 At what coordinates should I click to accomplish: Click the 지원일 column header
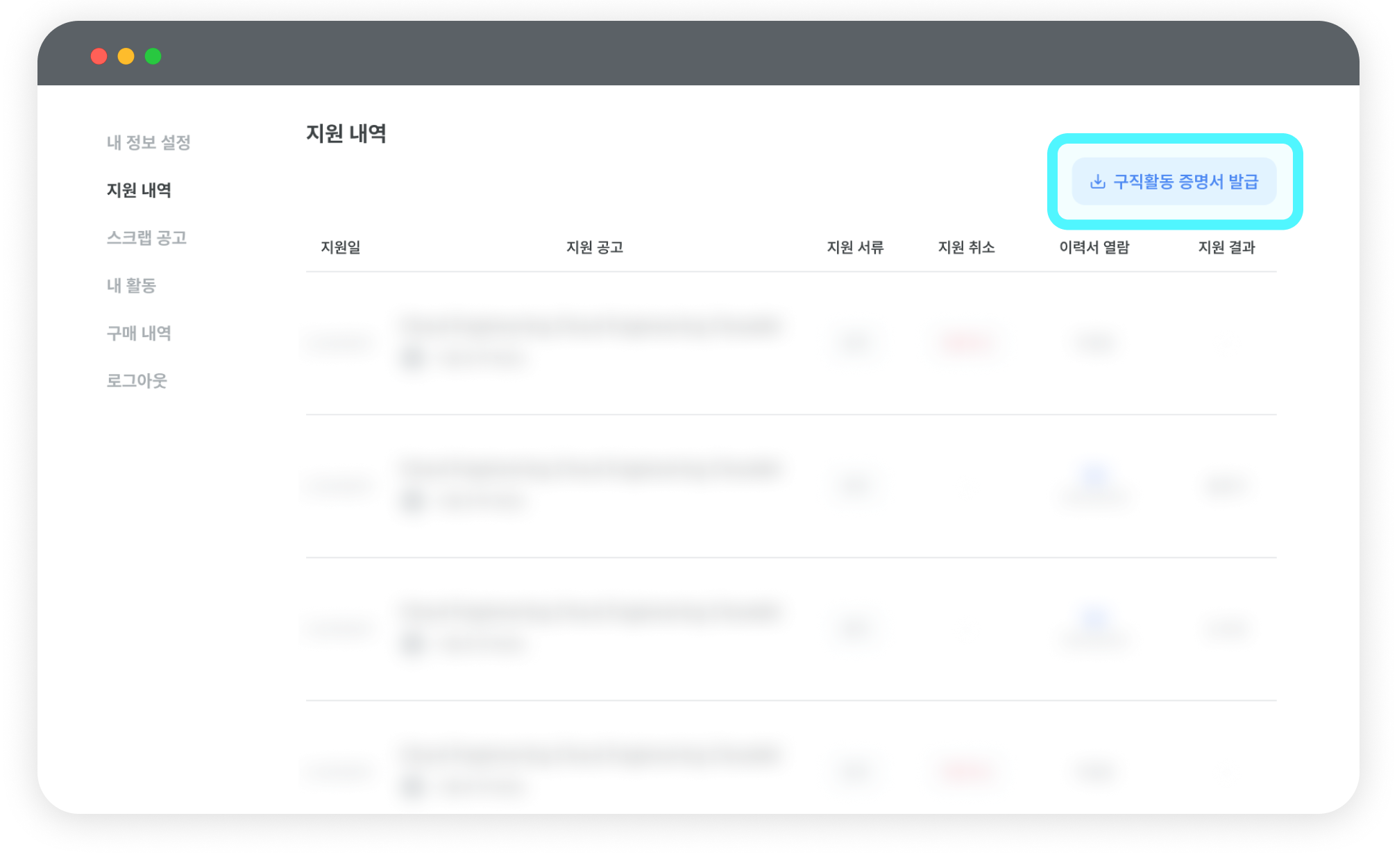340,247
